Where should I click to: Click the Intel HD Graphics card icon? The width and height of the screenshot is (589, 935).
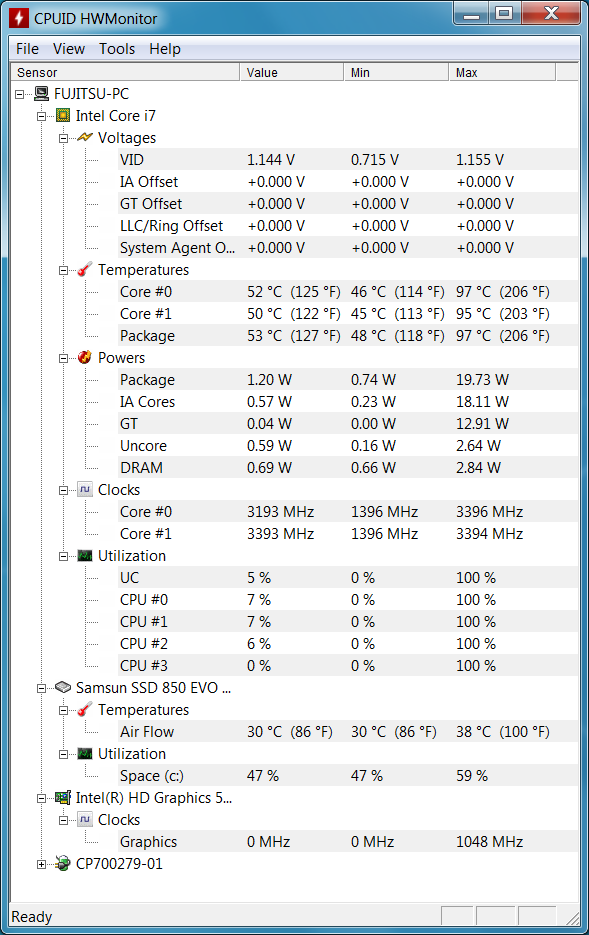(63, 797)
